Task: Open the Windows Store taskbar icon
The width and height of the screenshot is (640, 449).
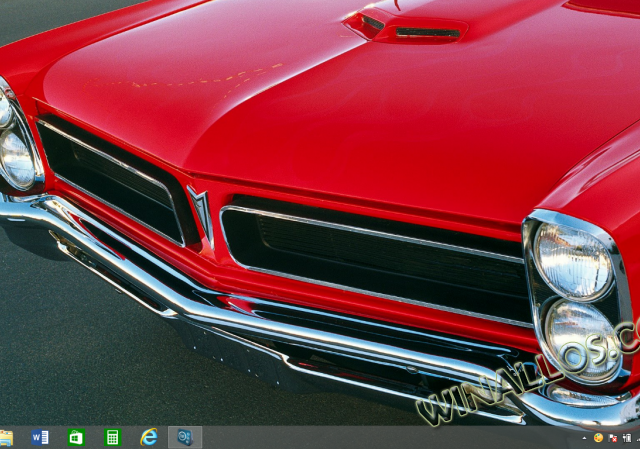Action: [x=76, y=437]
